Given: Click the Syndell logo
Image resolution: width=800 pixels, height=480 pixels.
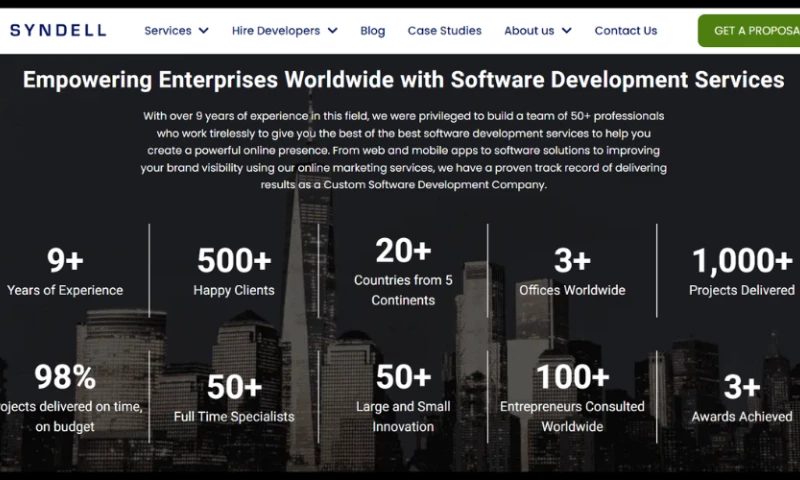Looking at the screenshot, I should [x=57, y=30].
